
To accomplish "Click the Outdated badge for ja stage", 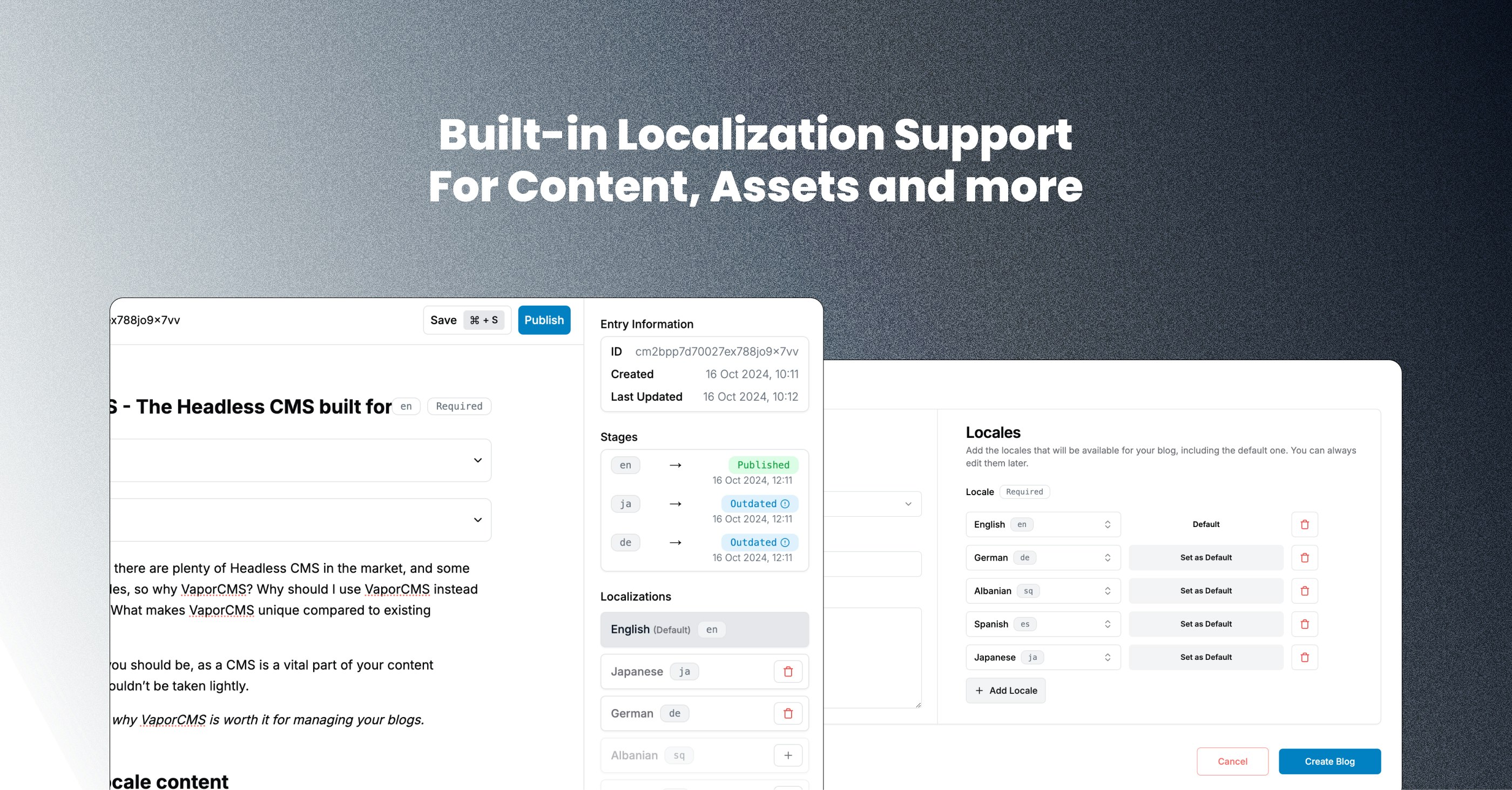I will (760, 504).
